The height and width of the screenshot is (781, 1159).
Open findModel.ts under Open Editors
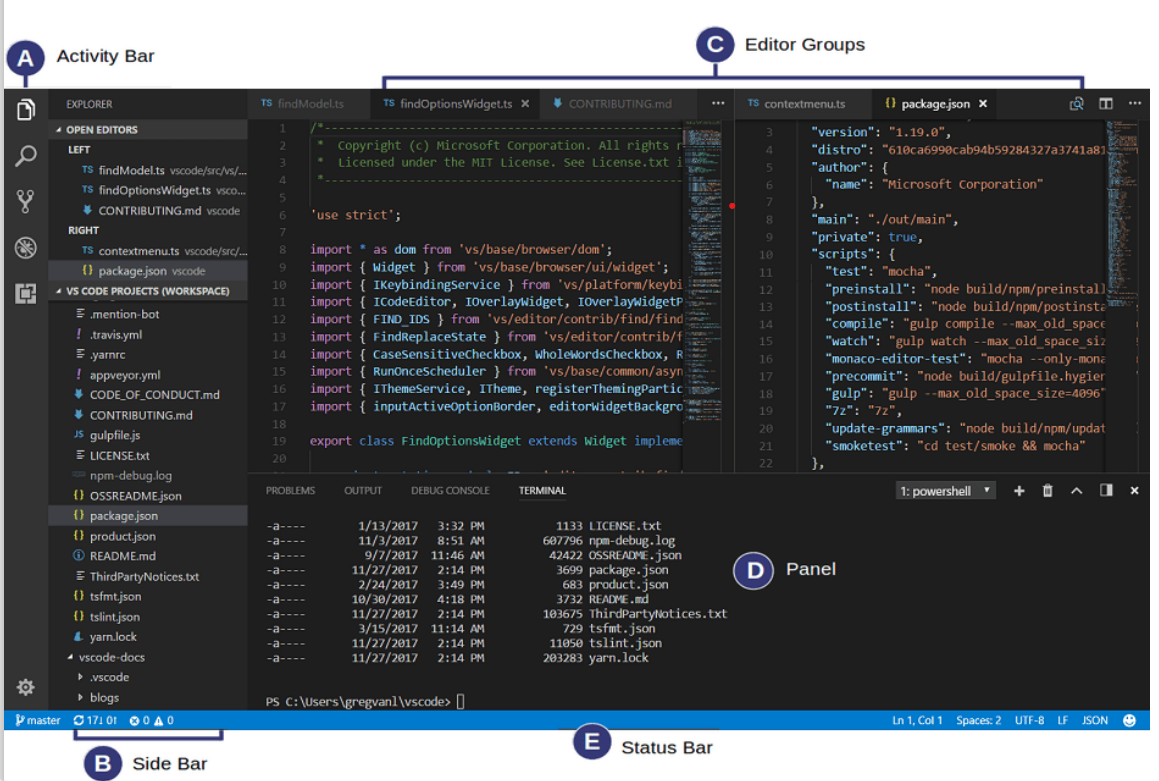[x=148, y=170]
